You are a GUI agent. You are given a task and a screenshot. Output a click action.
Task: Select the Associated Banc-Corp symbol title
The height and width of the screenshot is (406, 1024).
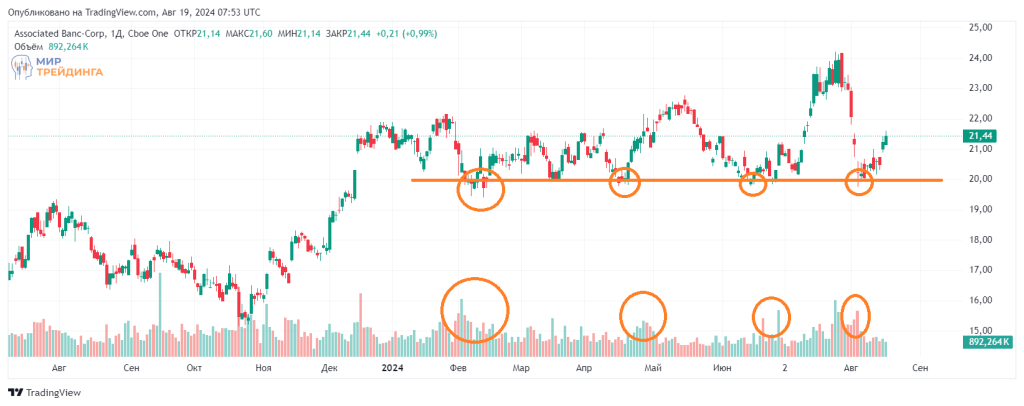[x=61, y=33]
